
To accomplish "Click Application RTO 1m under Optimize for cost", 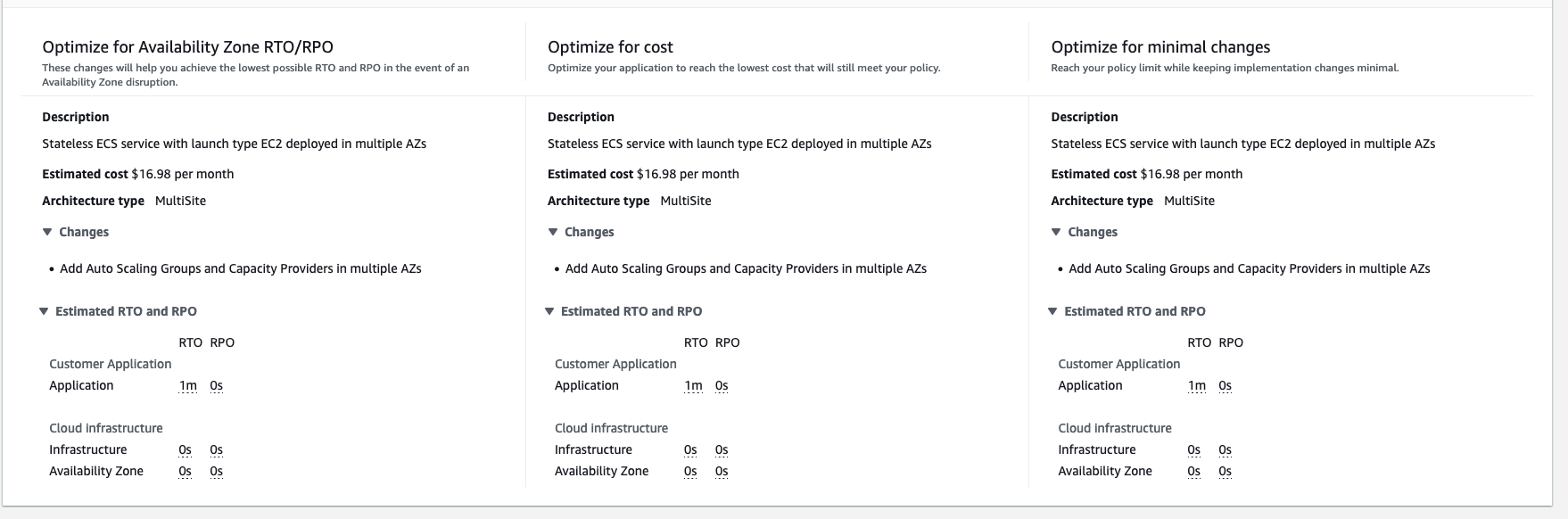I will coord(691,385).
